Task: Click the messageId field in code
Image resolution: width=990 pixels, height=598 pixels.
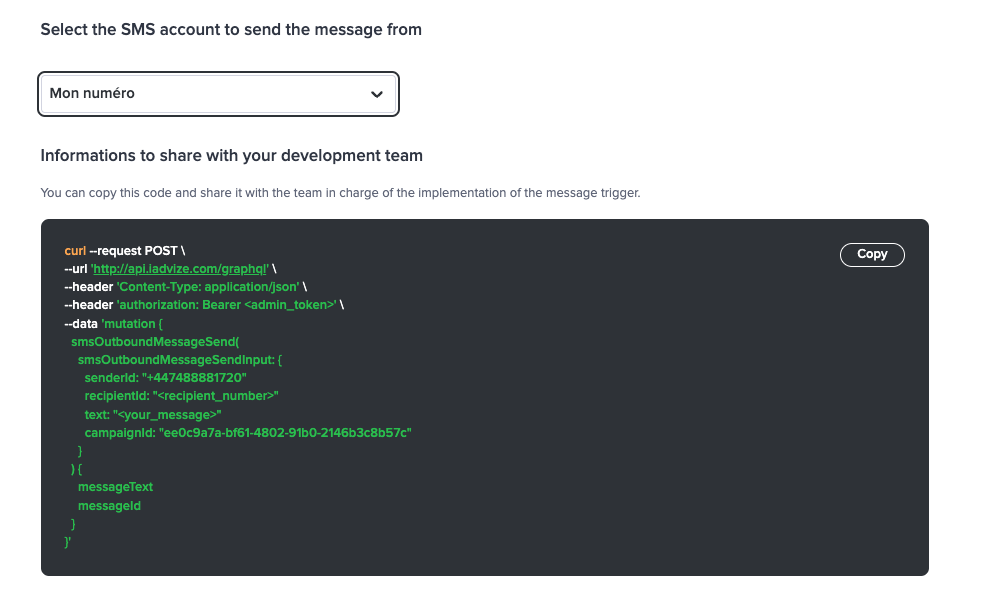Action: [109, 506]
